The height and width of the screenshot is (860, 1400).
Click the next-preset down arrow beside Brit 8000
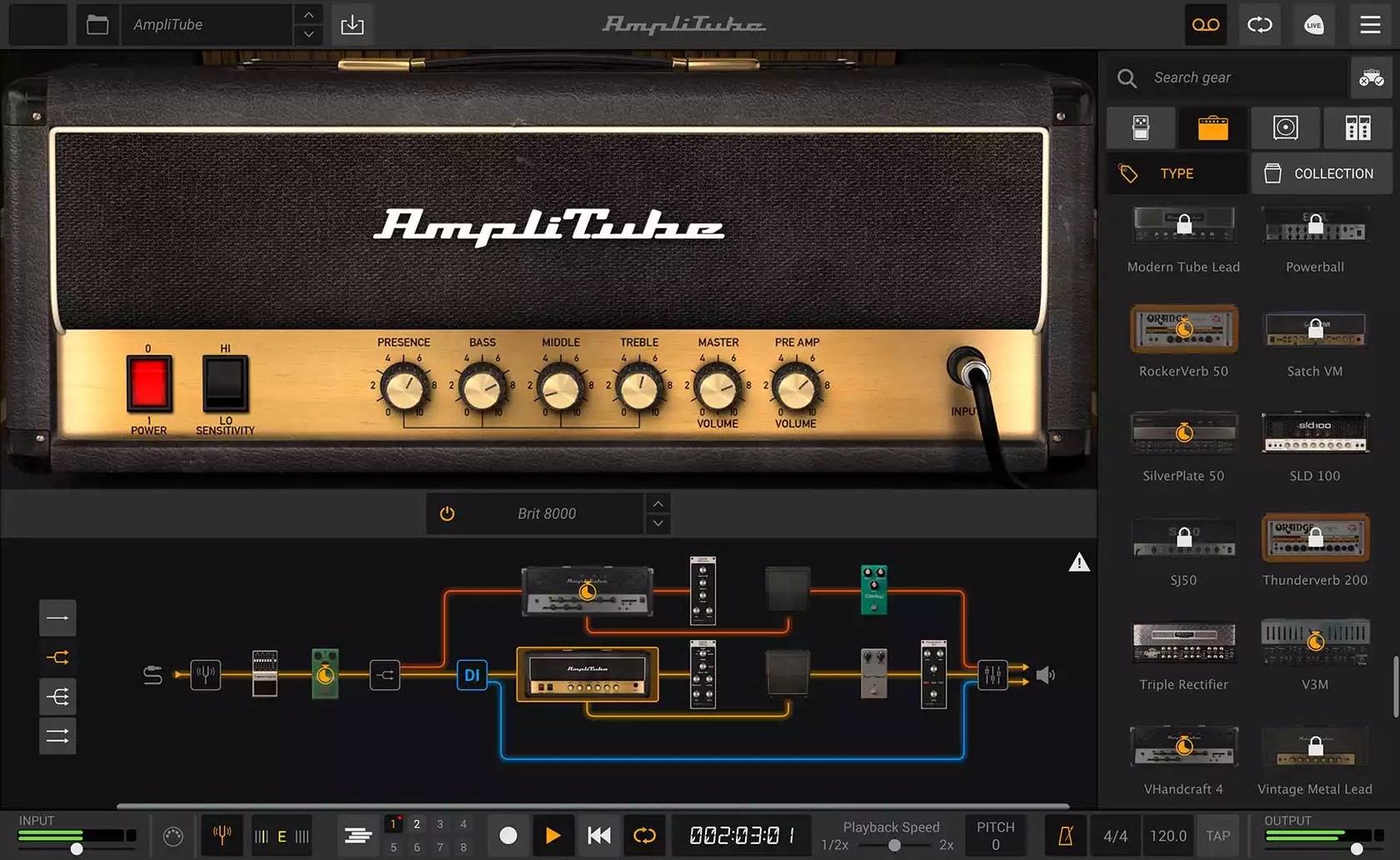[657, 523]
